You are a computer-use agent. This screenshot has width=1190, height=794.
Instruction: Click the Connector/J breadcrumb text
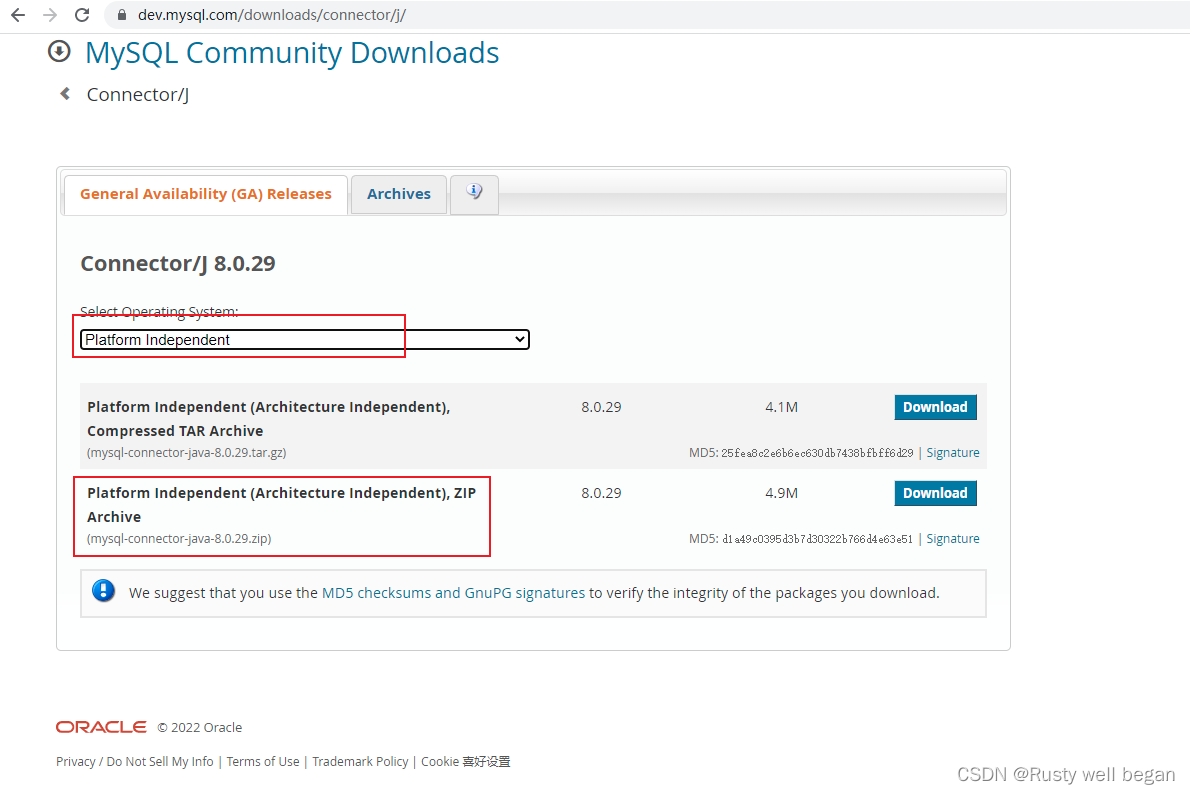tap(137, 94)
